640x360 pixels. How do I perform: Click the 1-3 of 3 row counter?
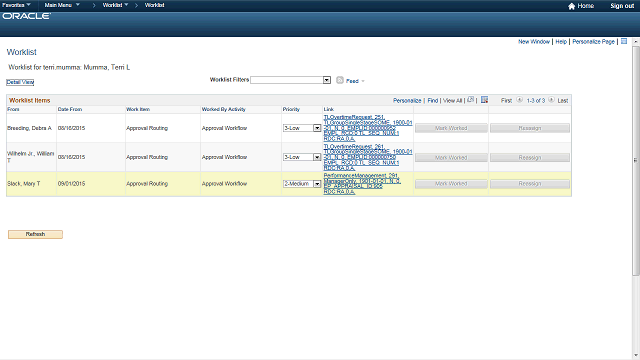536,100
